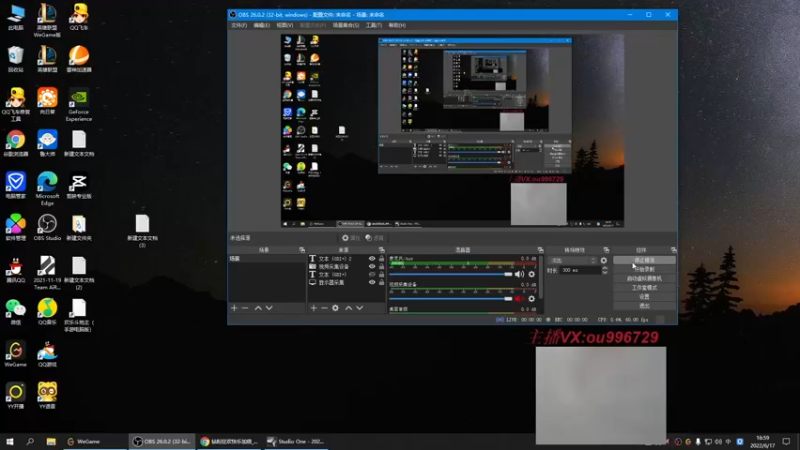Pop out the Controls dock icon

673,250
